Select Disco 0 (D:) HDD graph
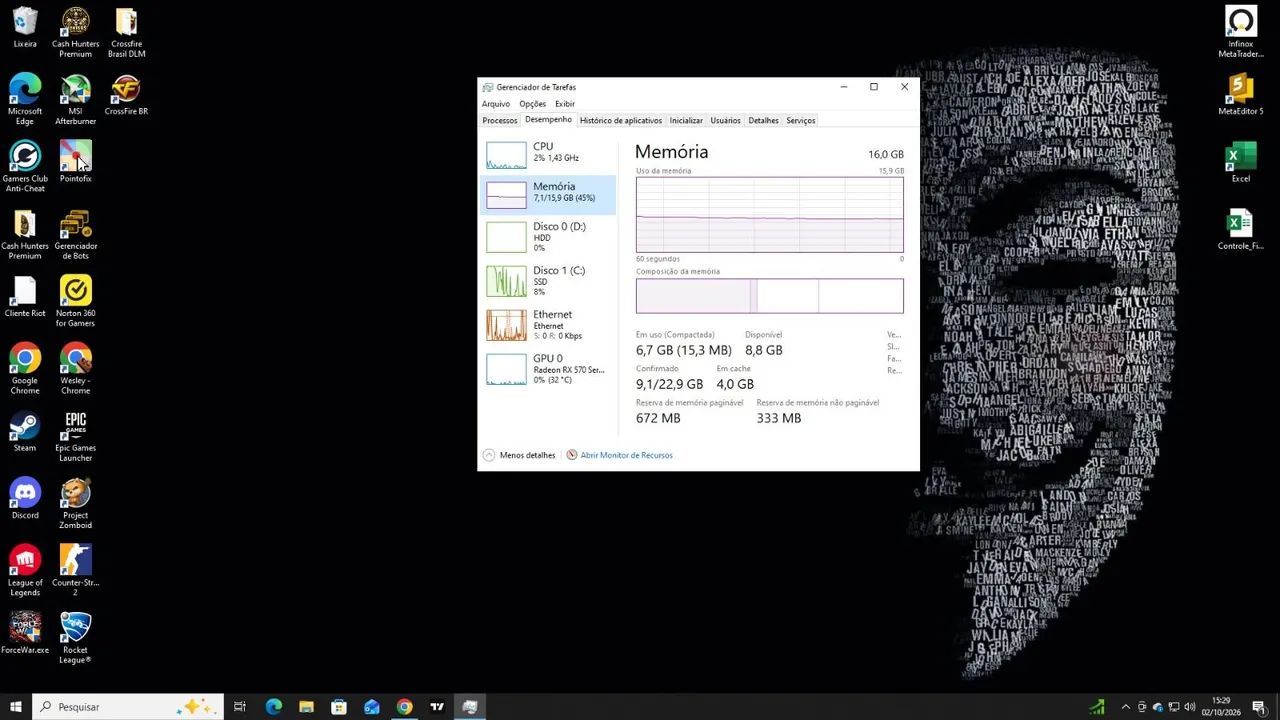 click(x=547, y=237)
